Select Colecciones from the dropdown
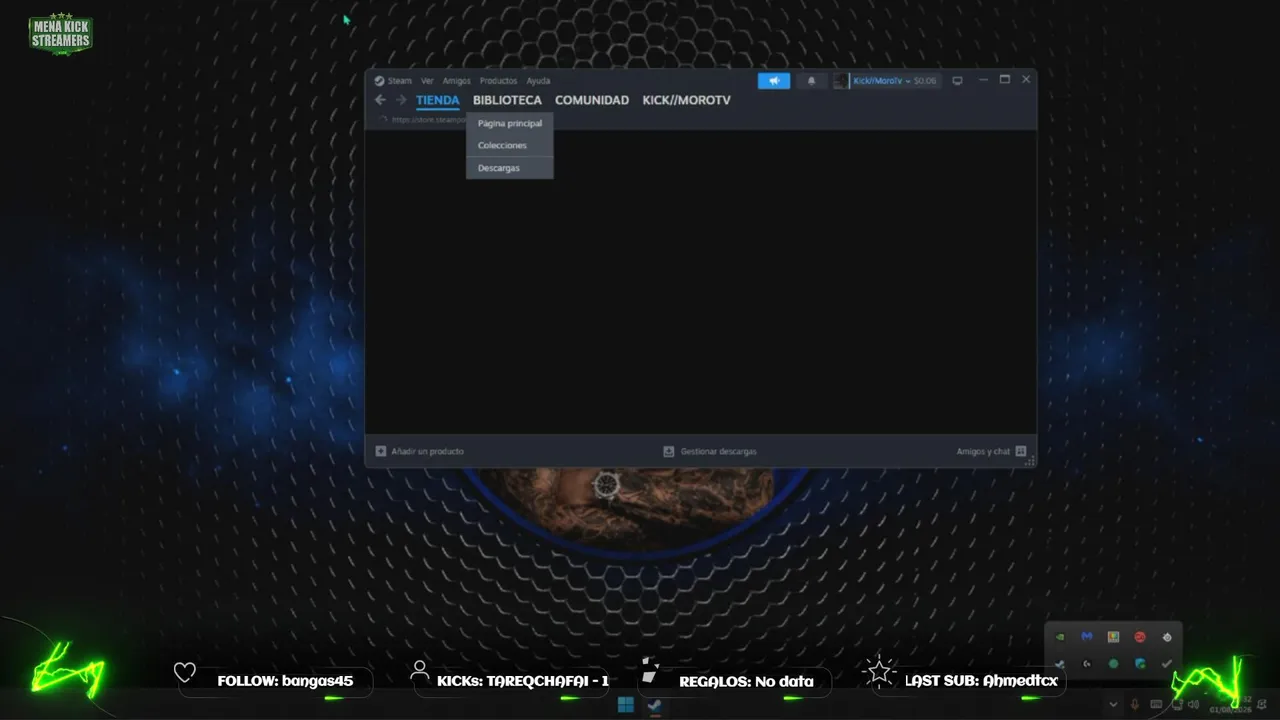 click(x=510, y=146)
